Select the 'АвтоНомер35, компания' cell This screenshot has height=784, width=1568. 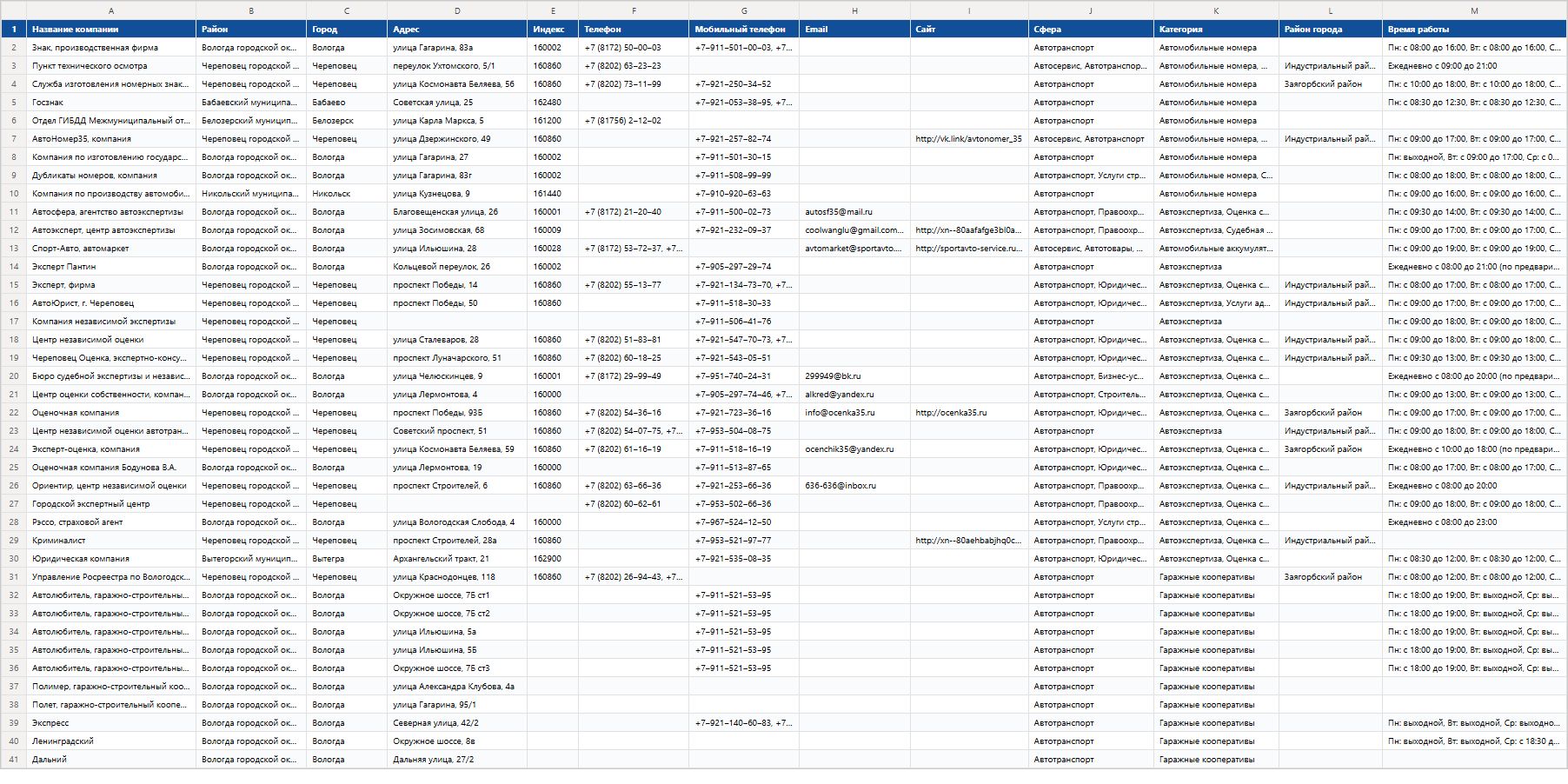(111, 139)
